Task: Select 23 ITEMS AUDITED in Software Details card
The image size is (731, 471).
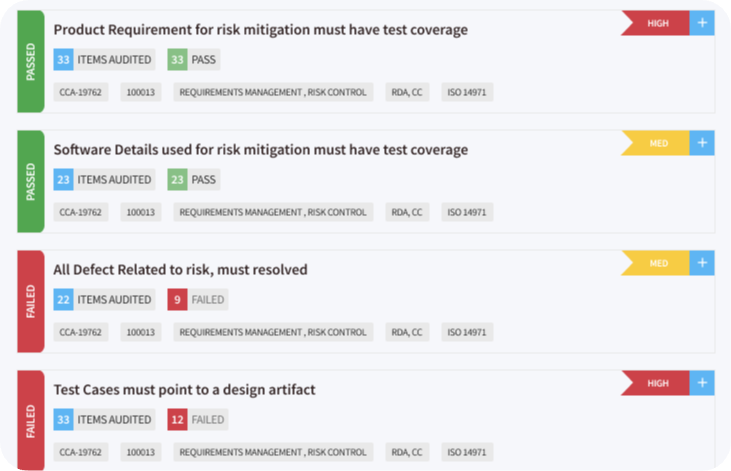Action: click(103, 180)
